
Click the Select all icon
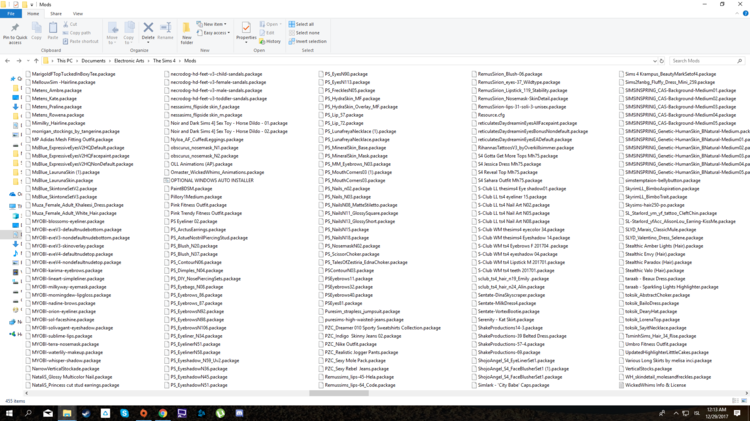tap(291, 24)
